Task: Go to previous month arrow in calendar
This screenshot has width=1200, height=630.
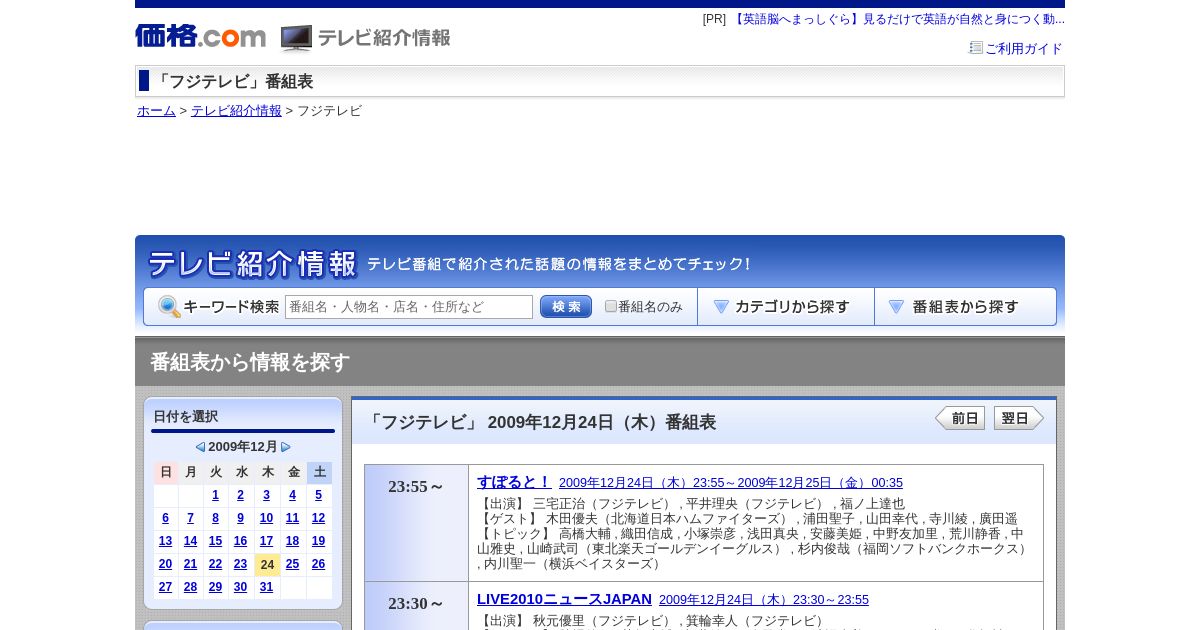Action: pyautogui.click(x=200, y=447)
